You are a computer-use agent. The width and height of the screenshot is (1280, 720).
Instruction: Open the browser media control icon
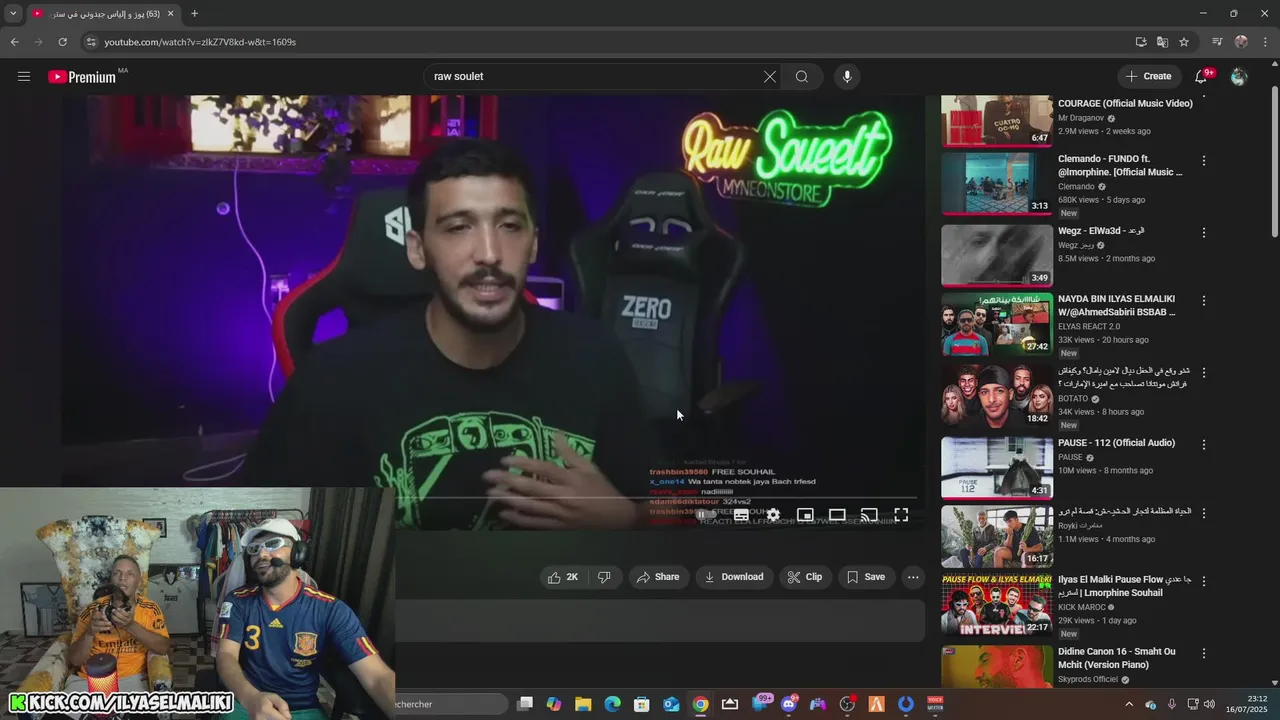(x=1217, y=42)
